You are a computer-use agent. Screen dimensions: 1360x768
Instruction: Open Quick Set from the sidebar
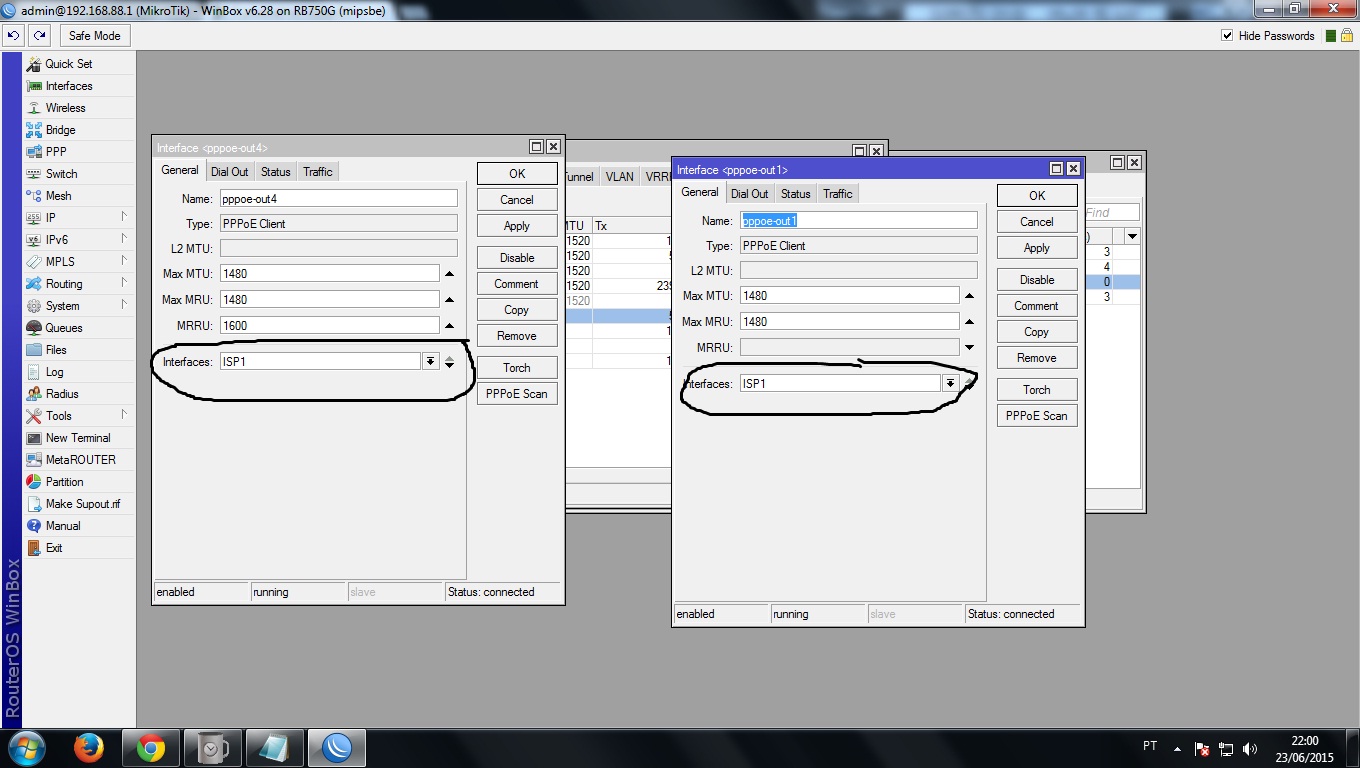(68, 64)
